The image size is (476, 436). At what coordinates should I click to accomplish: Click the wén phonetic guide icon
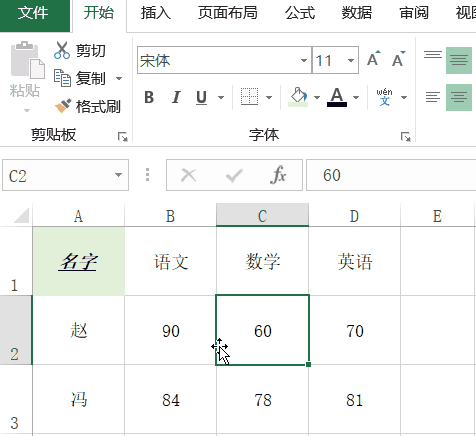pyautogui.click(x=384, y=97)
